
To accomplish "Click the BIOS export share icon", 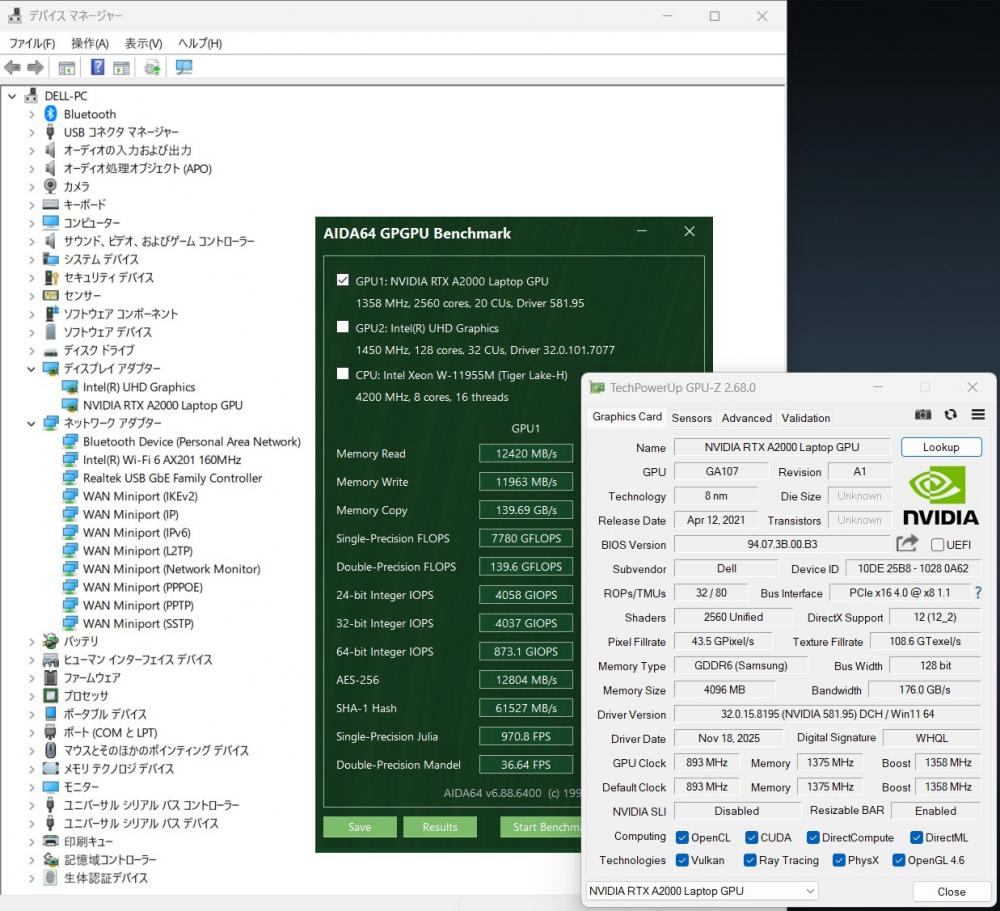I will 907,544.
